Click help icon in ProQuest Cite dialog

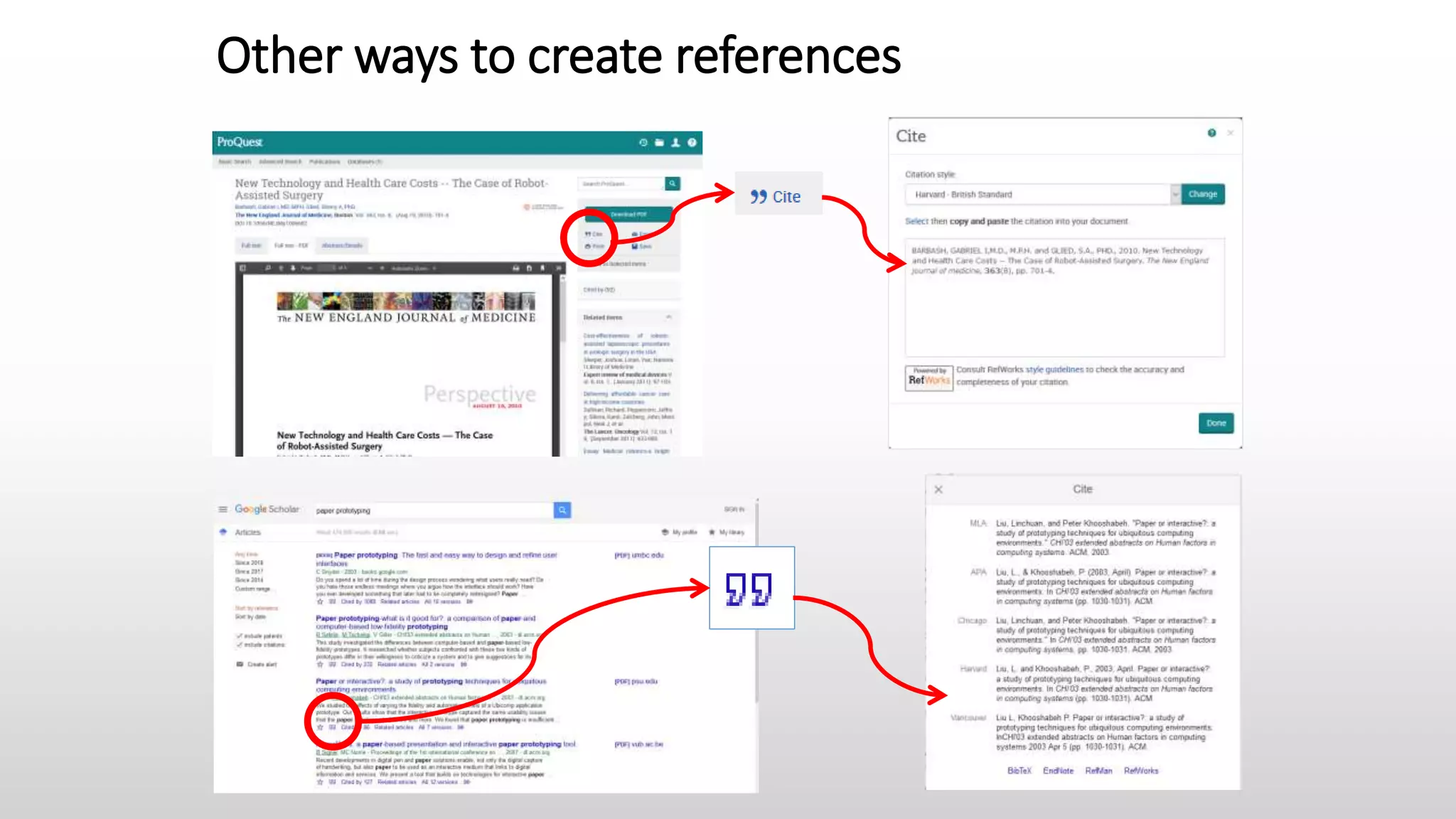1212,133
